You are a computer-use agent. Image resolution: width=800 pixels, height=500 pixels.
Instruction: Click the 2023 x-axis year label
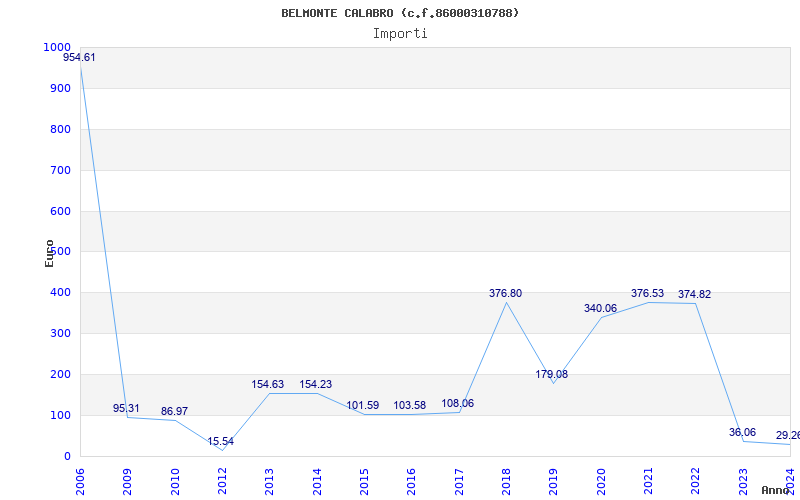(x=743, y=482)
